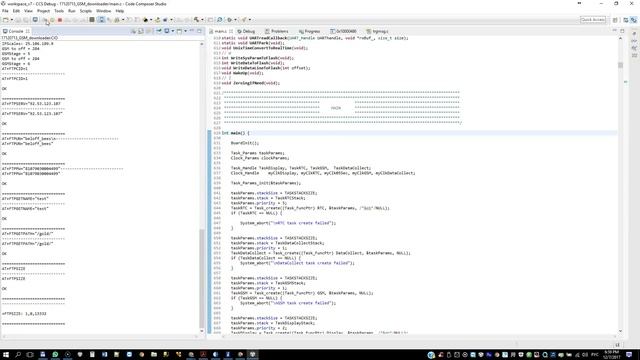Maximize the Console panel
Screen dimensions: 640x360
pyautogui.click(x=199, y=31)
